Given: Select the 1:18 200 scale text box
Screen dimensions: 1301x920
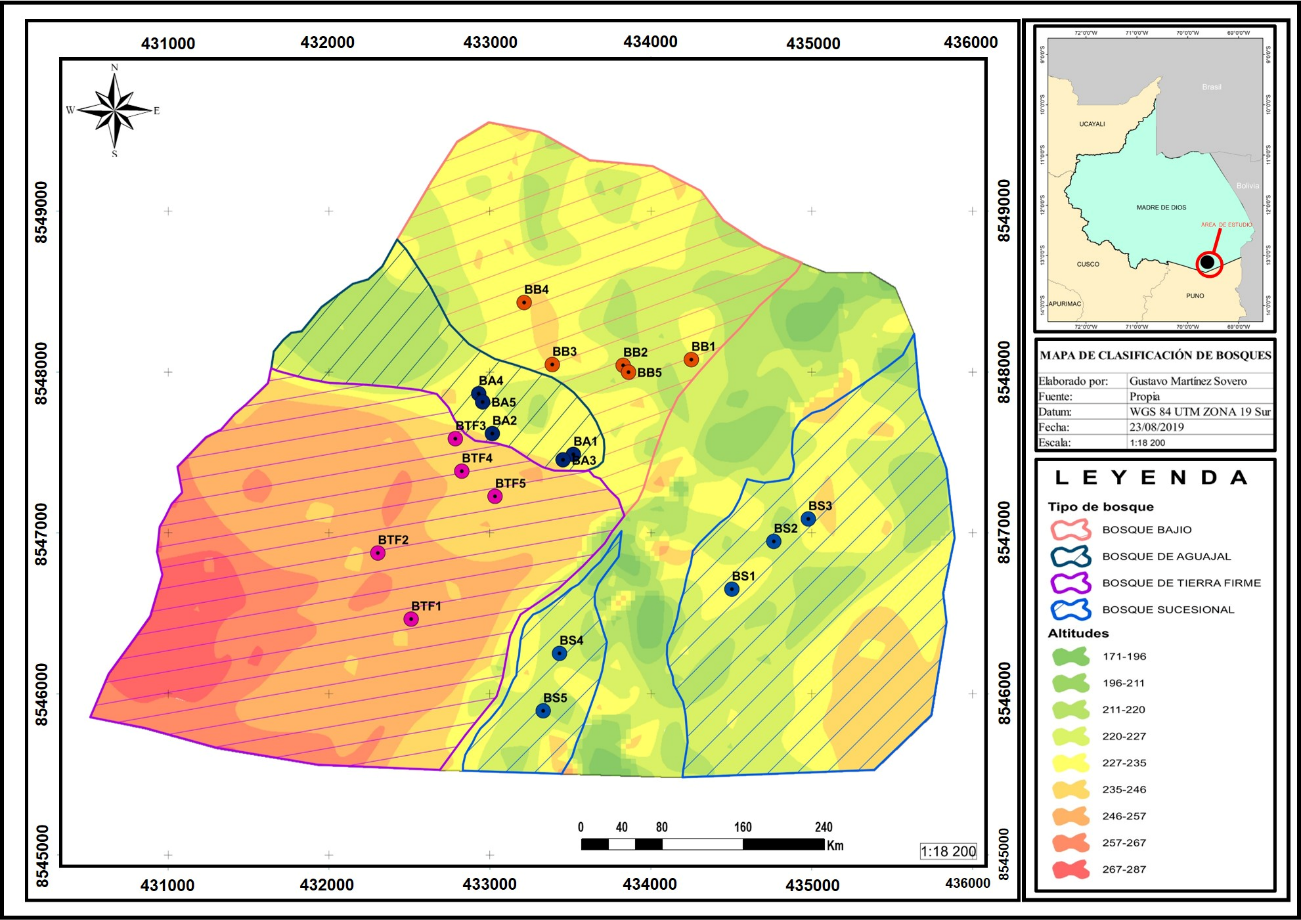Looking at the screenshot, I should tap(948, 852).
